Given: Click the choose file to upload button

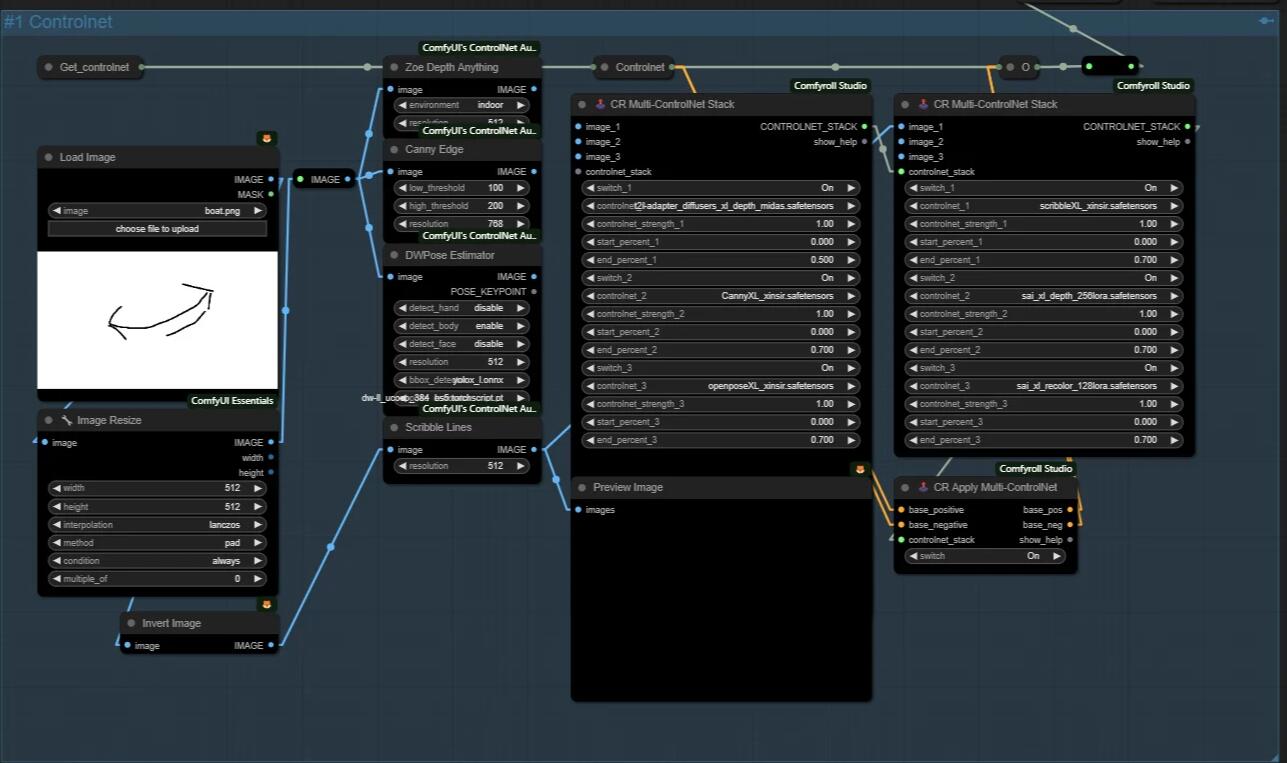Looking at the screenshot, I should tap(157, 229).
